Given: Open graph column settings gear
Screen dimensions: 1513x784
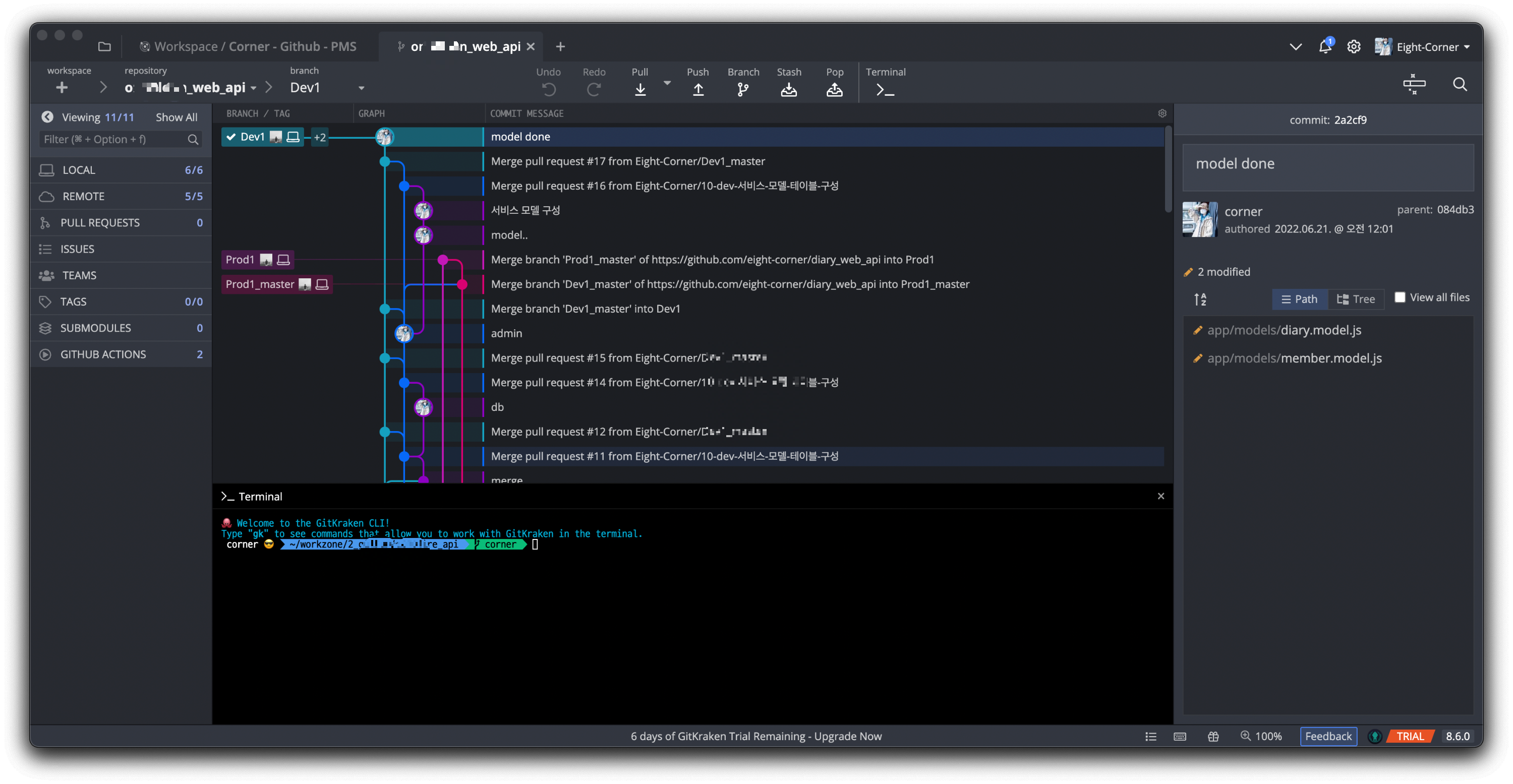Looking at the screenshot, I should tap(1162, 113).
